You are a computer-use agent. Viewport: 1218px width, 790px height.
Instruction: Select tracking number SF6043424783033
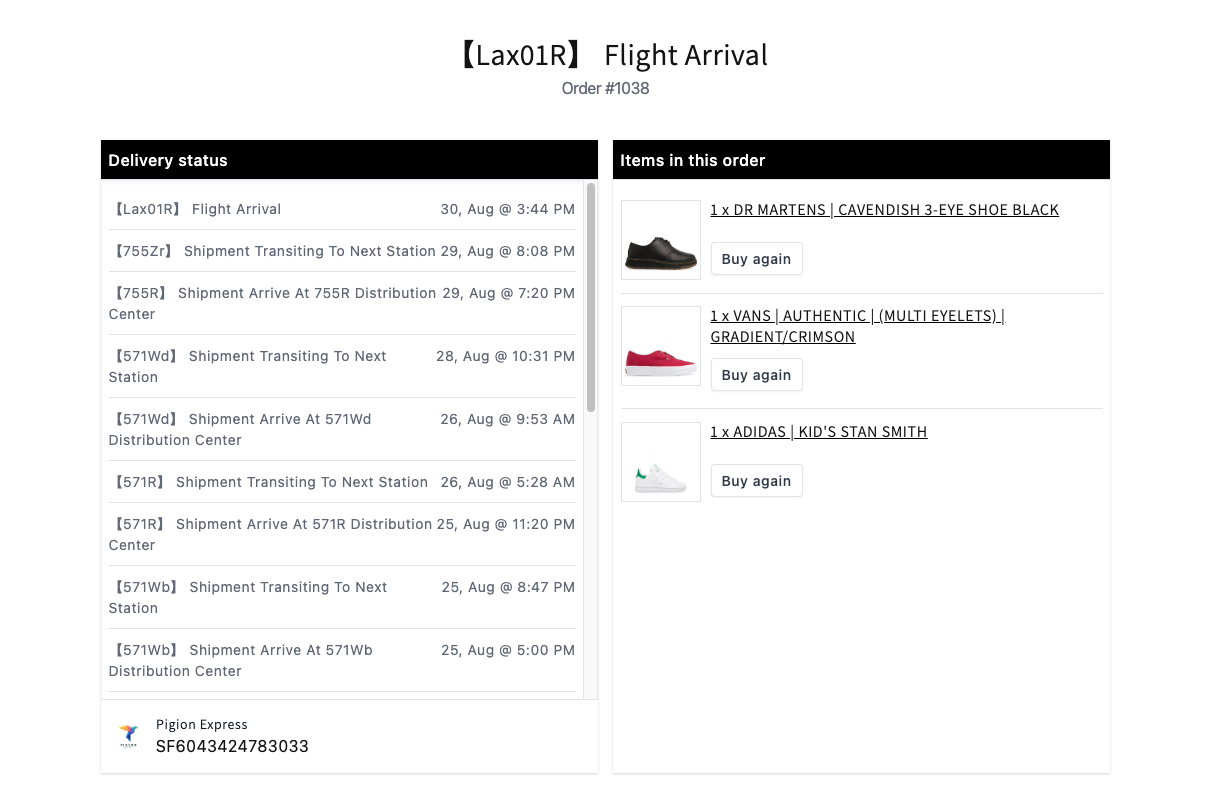(232, 746)
